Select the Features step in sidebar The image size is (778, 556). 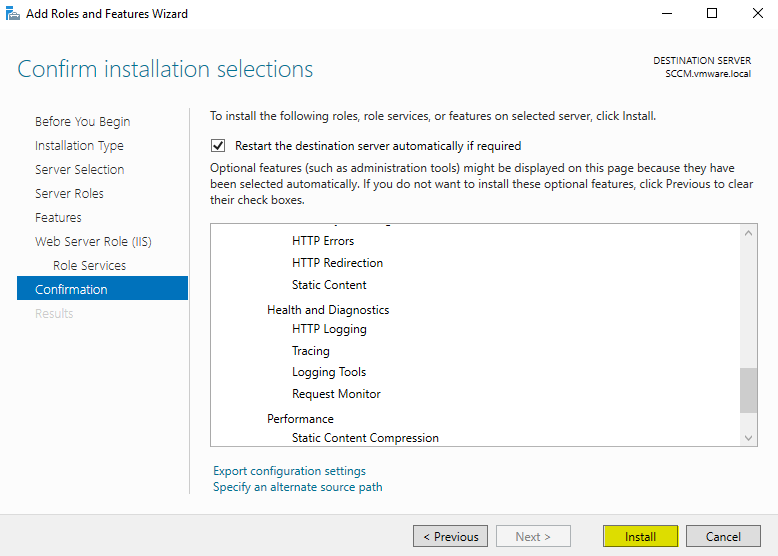click(x=58, y=217)
